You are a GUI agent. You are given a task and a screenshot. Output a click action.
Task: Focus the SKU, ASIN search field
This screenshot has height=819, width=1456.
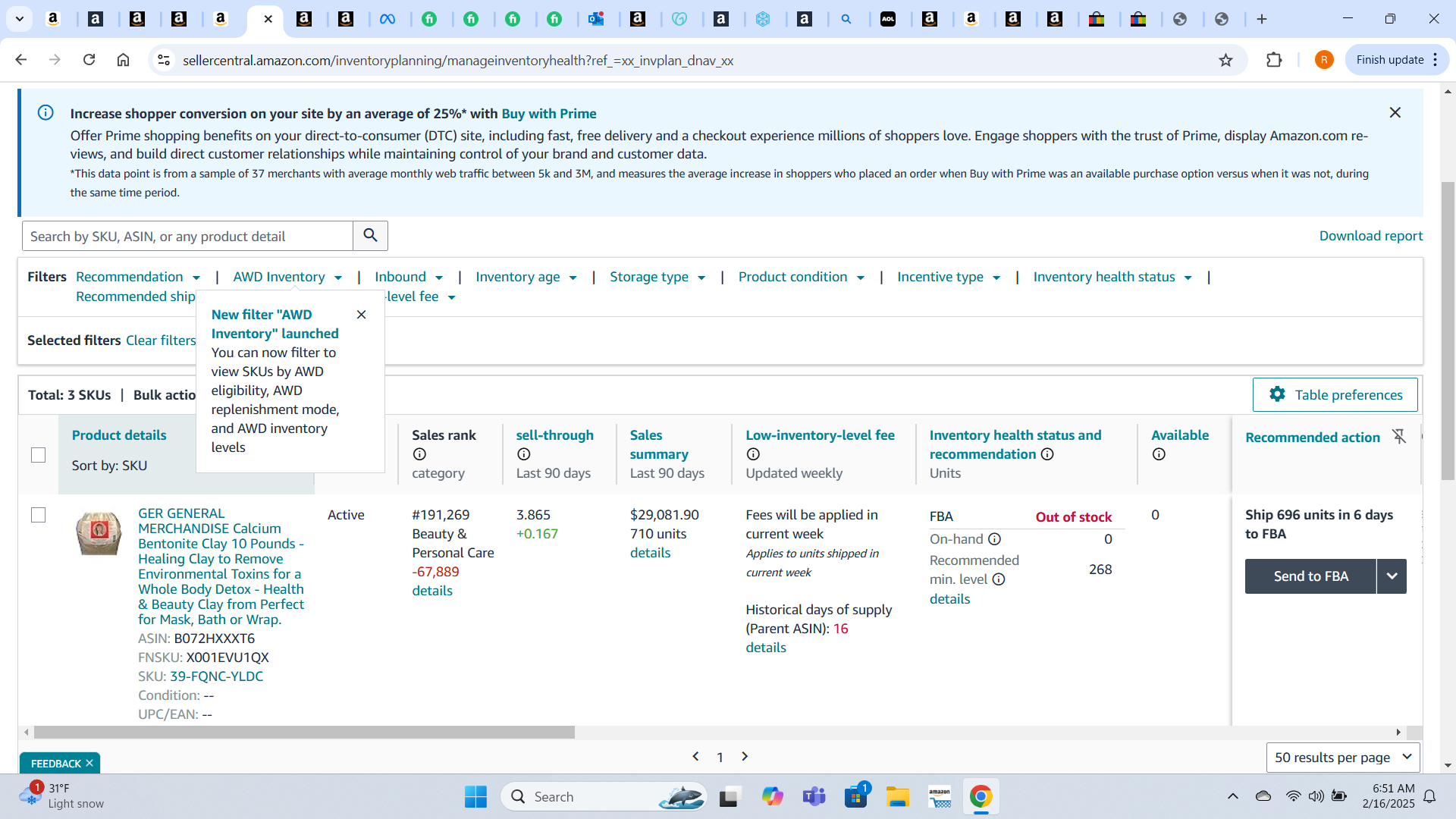[187, 236]
